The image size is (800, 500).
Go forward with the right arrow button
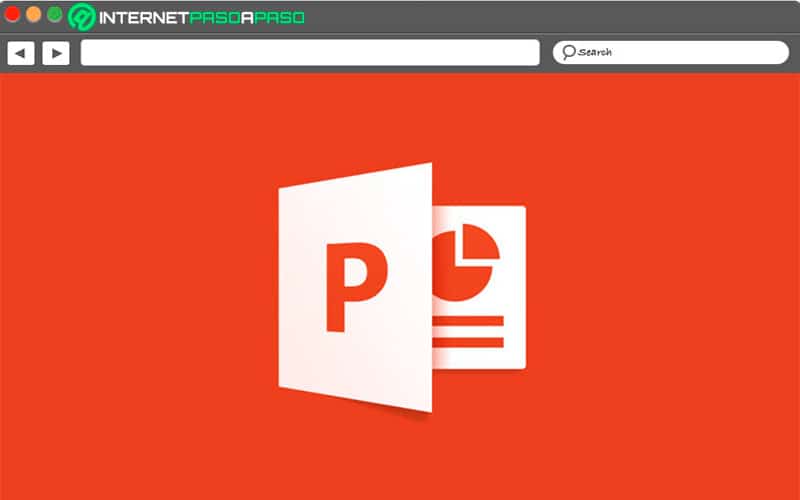pyautogui.click(x=56, y=53)
